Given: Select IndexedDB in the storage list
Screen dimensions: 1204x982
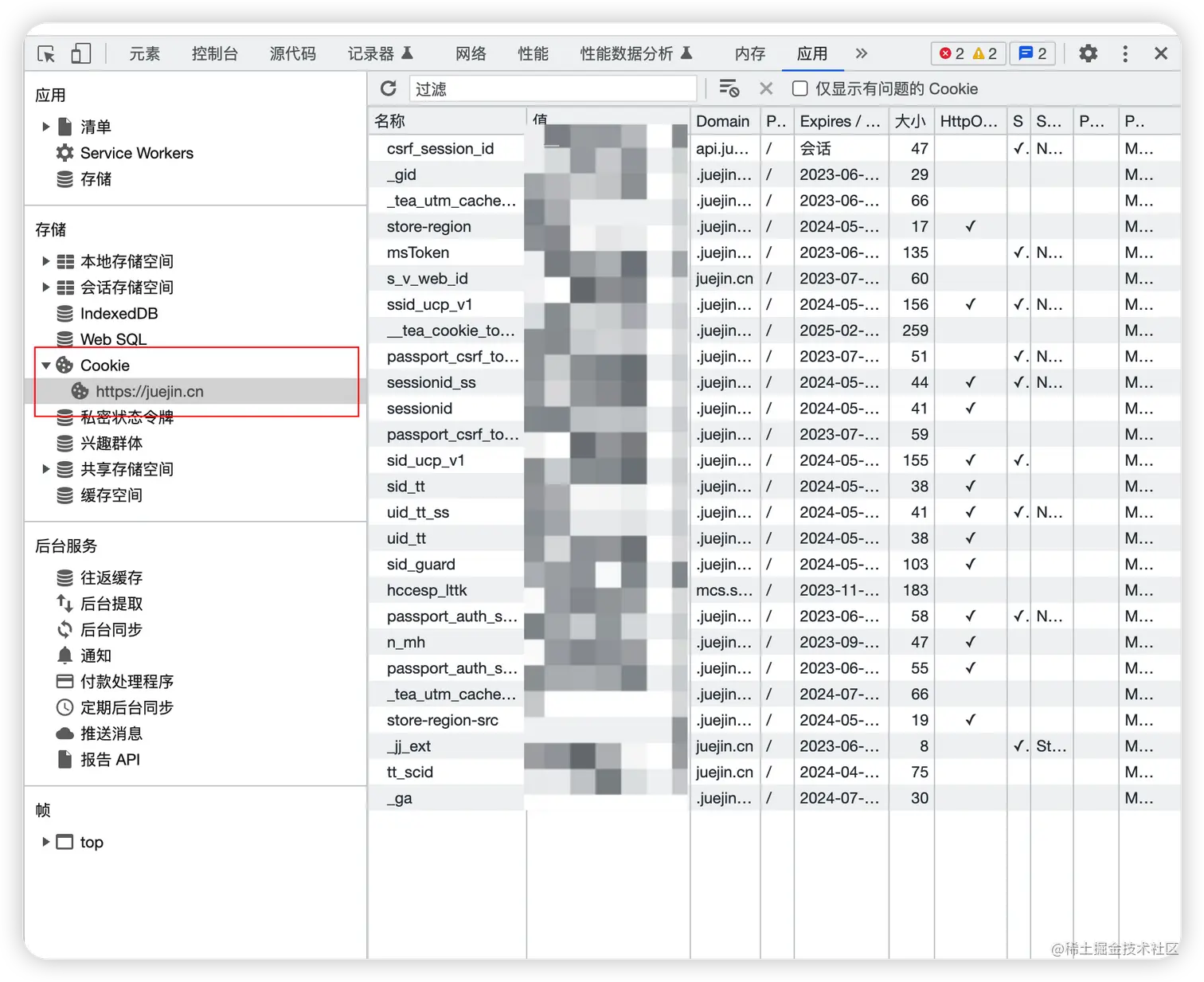Looking at the screenshot, I should point(119,313).
